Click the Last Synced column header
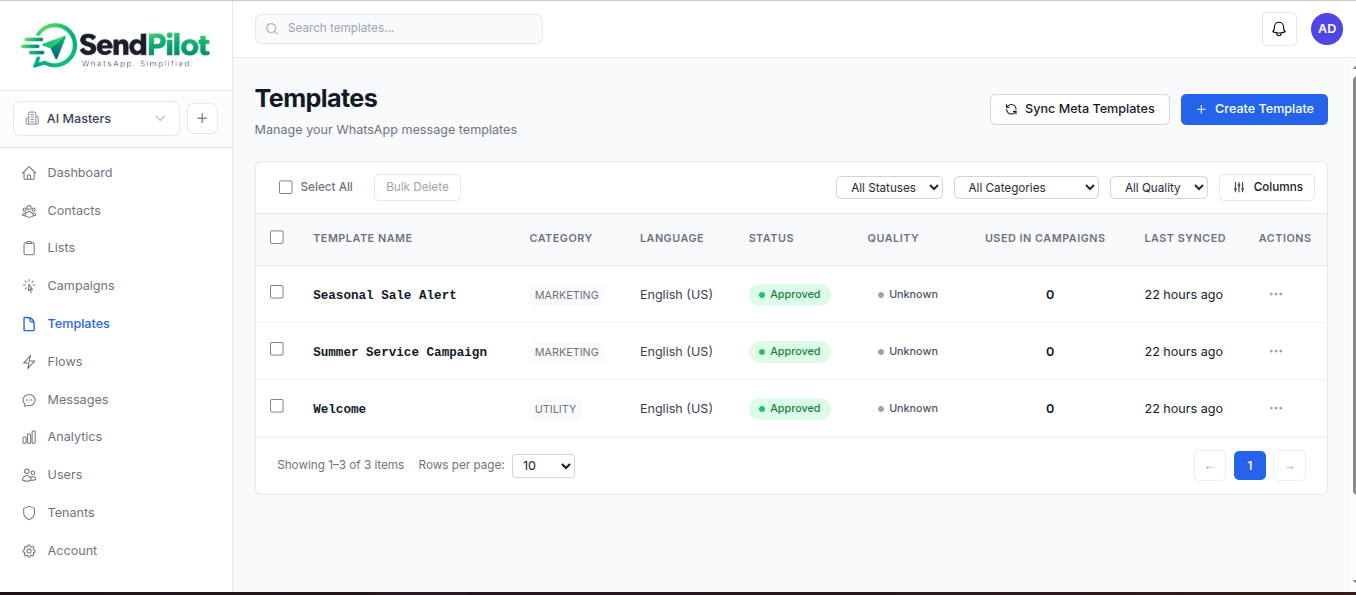This screenshot has height=595, width=1356. click(x=1185, y=238)
